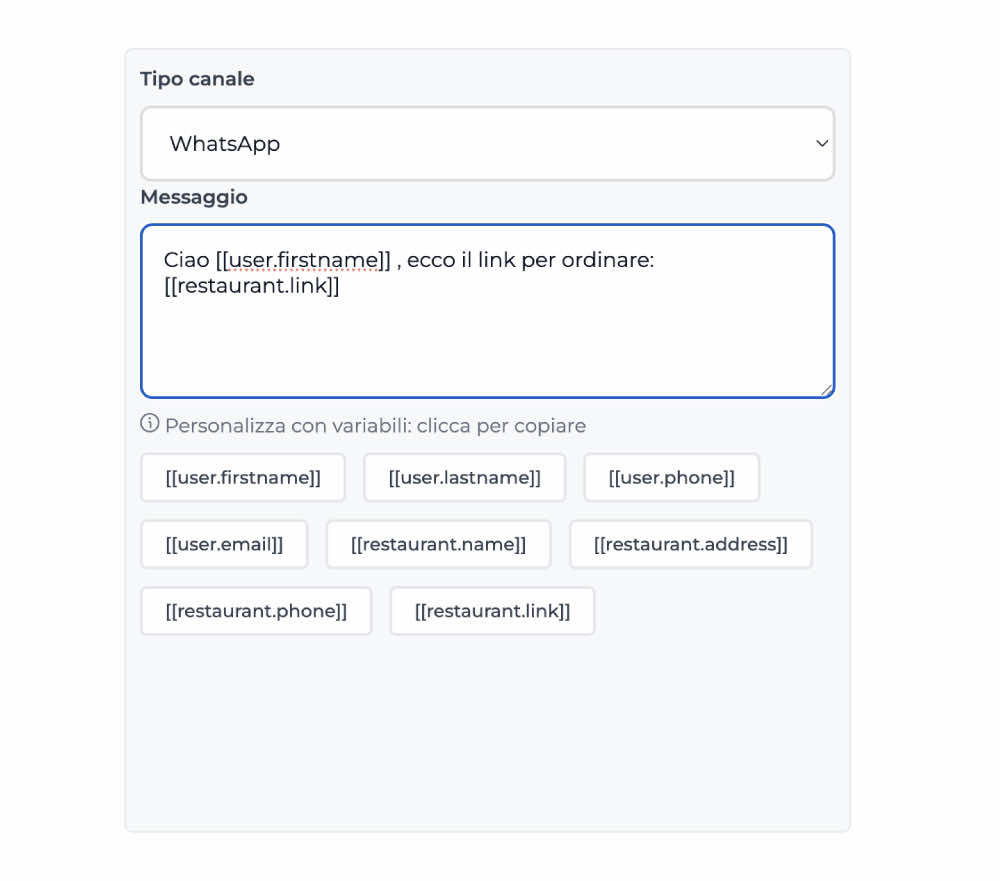This screenshot has height=881, width=1000.
Task: Copy the [[user.phone]] variable chip
Action: click(x=671, y=477)
